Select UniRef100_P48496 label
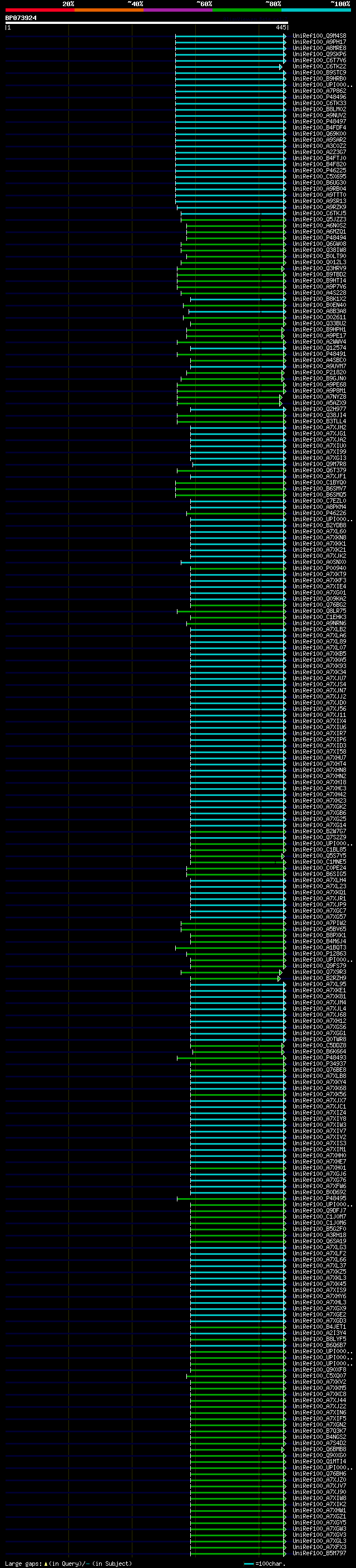356x1568 pixels. pyautogui.click(x=319, y=97)
